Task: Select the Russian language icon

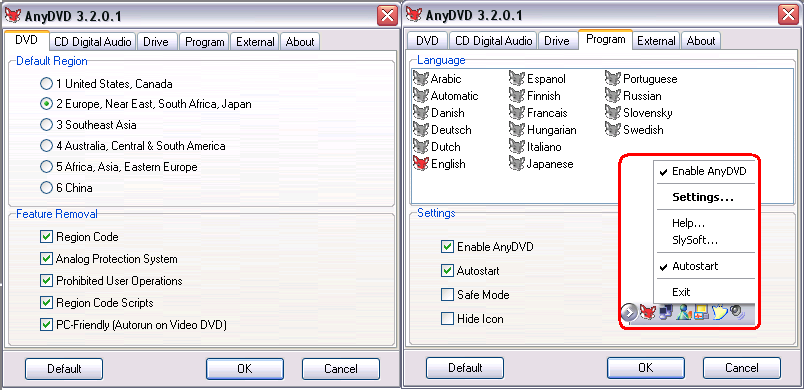Action: [x=613, y=95]
